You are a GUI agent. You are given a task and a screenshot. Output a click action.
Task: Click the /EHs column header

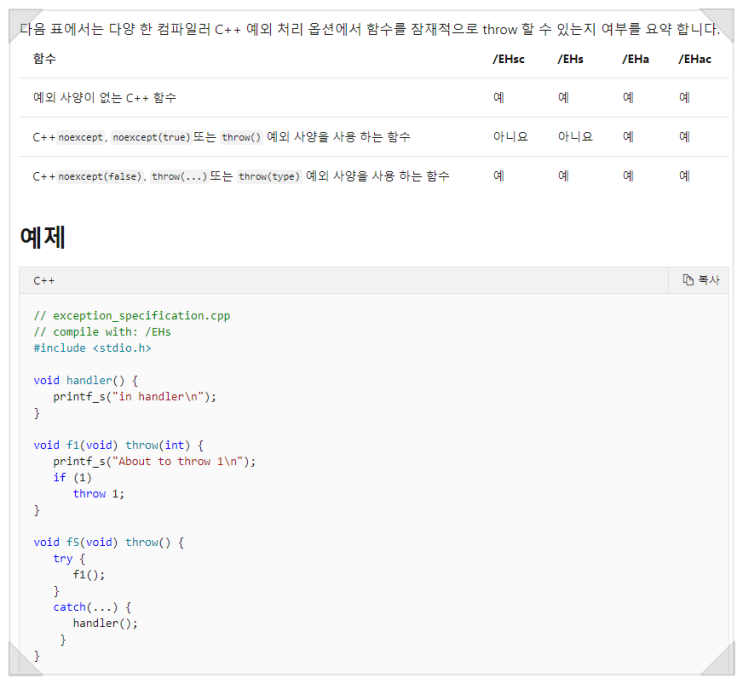pyautogui.click(x=571, y=59)
